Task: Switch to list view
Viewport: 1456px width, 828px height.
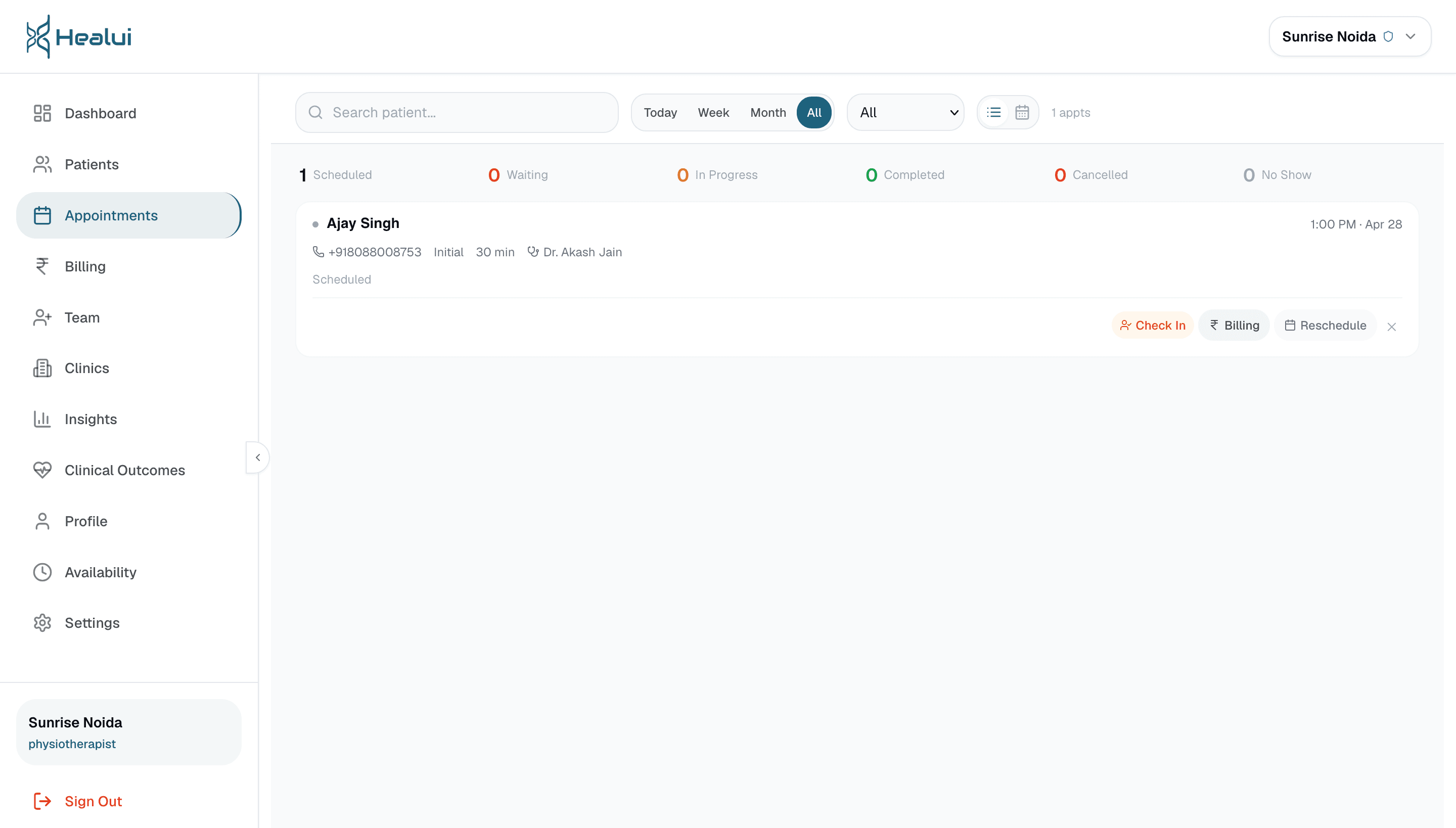Action: click(993, 113)
